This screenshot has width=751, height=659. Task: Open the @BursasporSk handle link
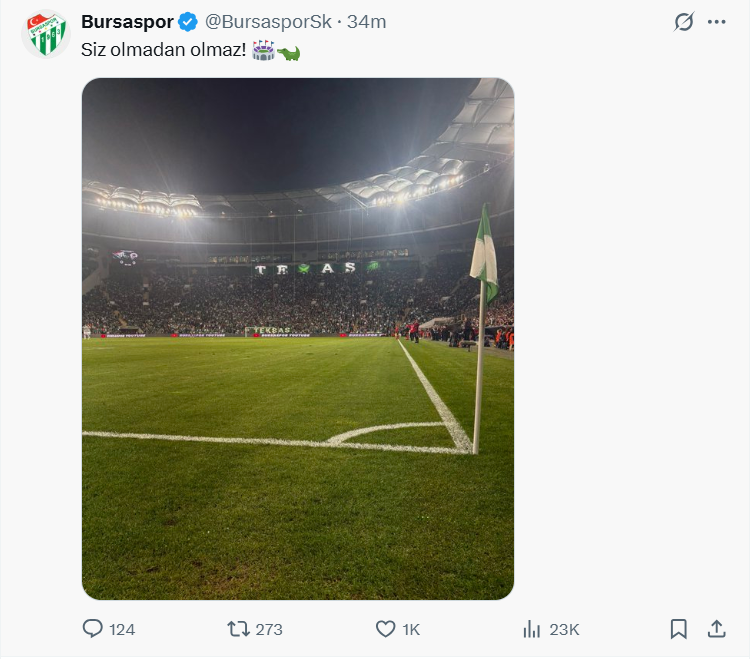coord(268,22)
